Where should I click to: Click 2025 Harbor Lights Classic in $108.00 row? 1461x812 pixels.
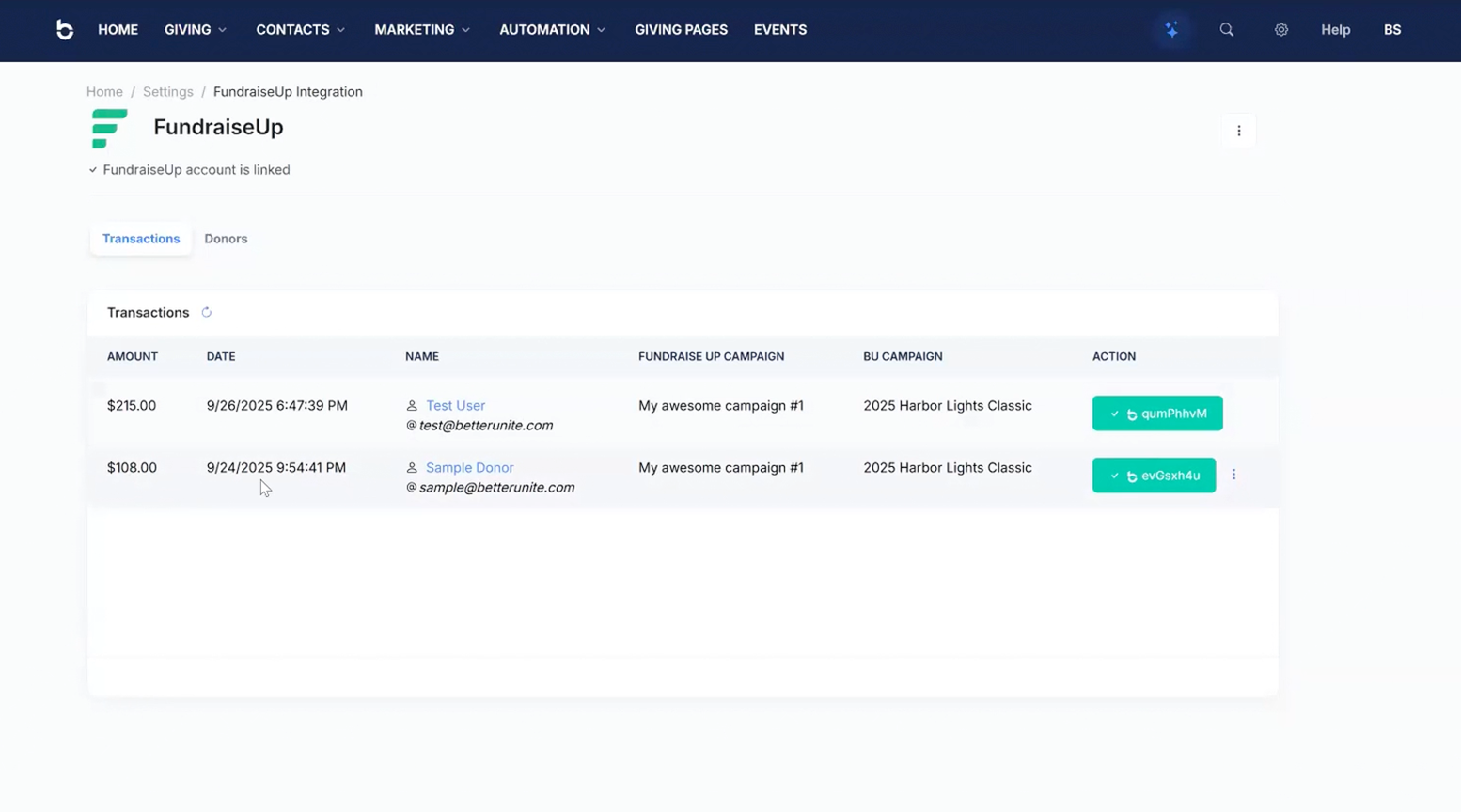click(948, 468)
